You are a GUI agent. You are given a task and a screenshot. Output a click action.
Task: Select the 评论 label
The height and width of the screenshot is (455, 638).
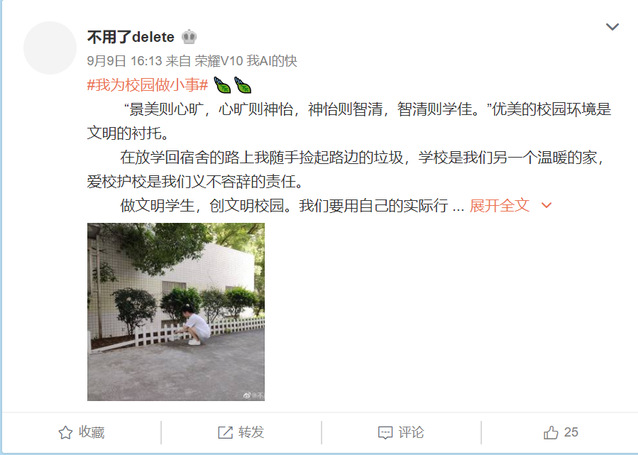click(411, 432)
